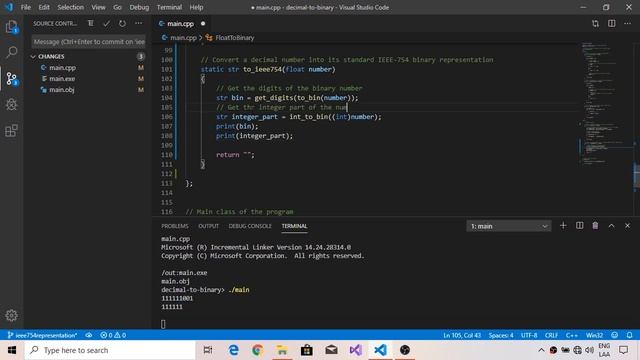Open the Edit menu
The height and width of the screenshot is (360, 640).
(44, 7)
